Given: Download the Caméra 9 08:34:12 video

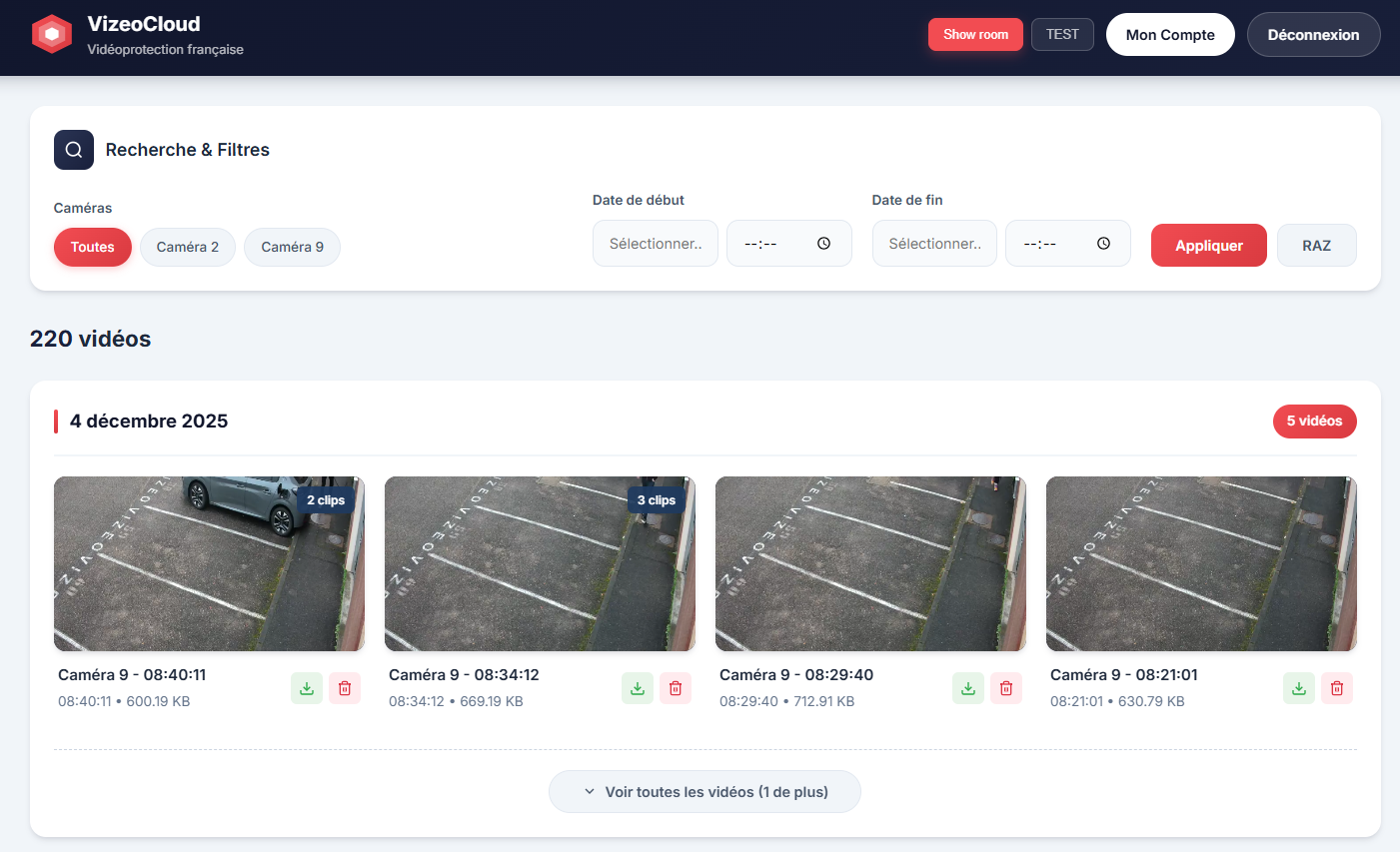Looking at the screenshot, I should [x=638, y=688].
